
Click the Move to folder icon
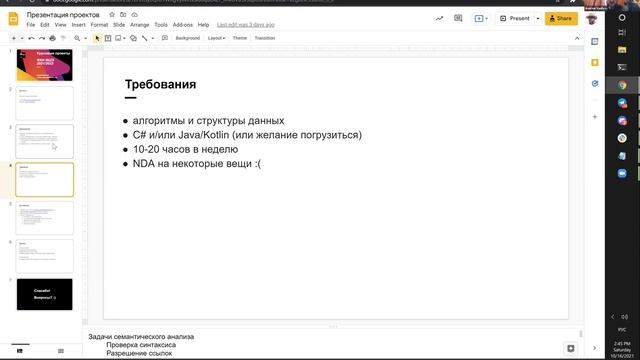123,15
